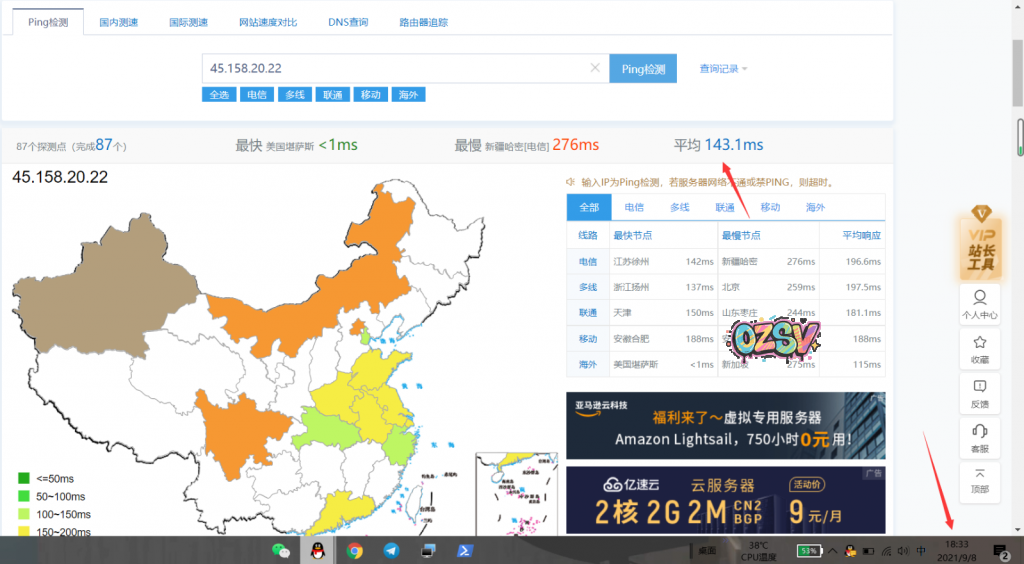This screenshot has height=564, width=1024.
Task: Click the IP address input field
Action: click(x=395, y=68)
